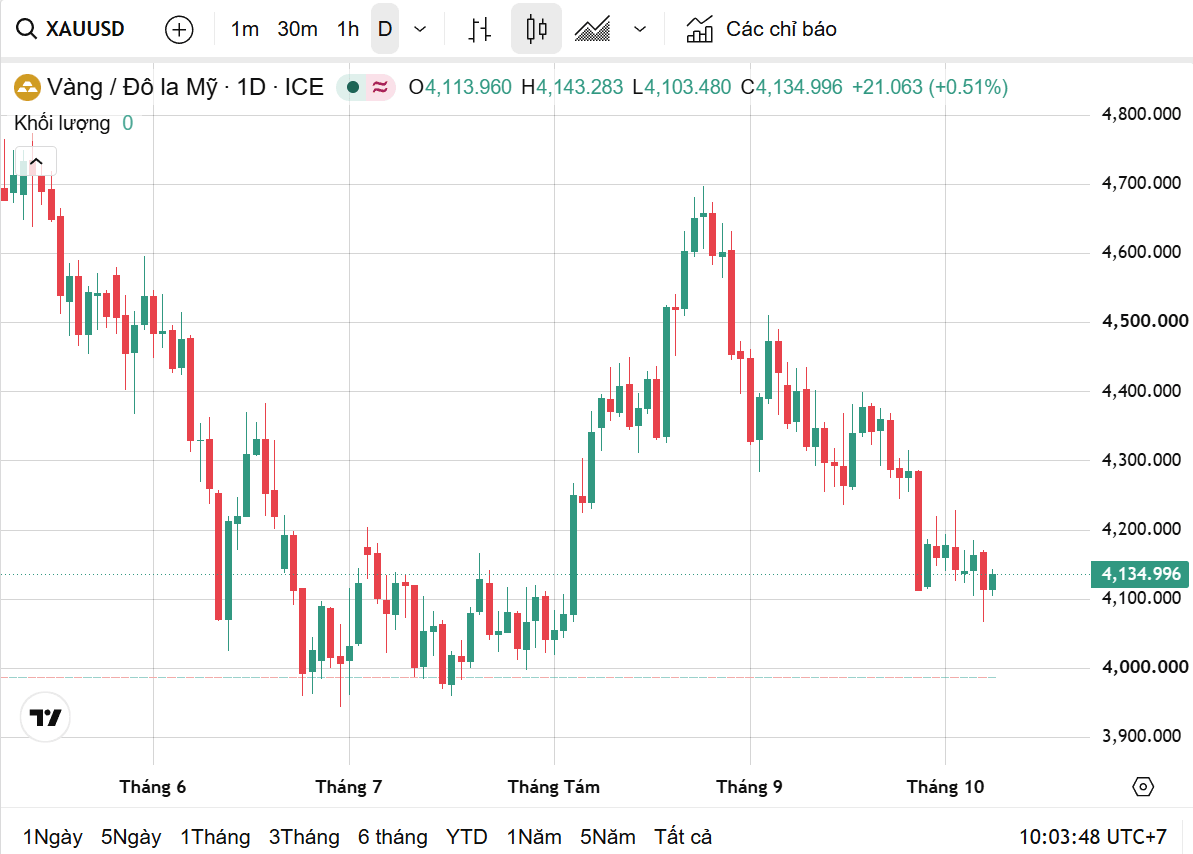Open chart settings hexagon icon

pos(1143,786)
